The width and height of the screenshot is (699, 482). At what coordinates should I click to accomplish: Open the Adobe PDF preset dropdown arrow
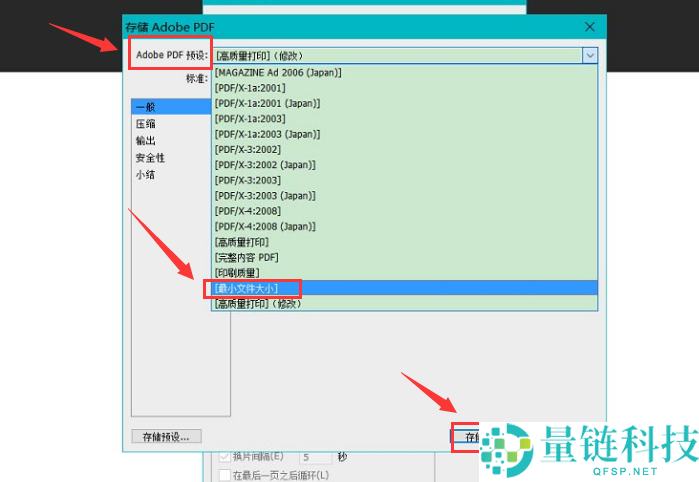pyautogui.click(x=590, y=56)
